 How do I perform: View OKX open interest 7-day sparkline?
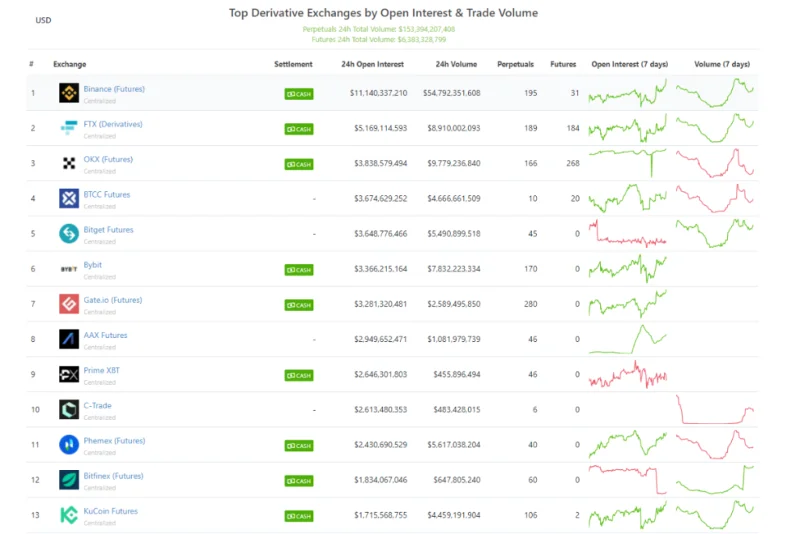point(628,163)
